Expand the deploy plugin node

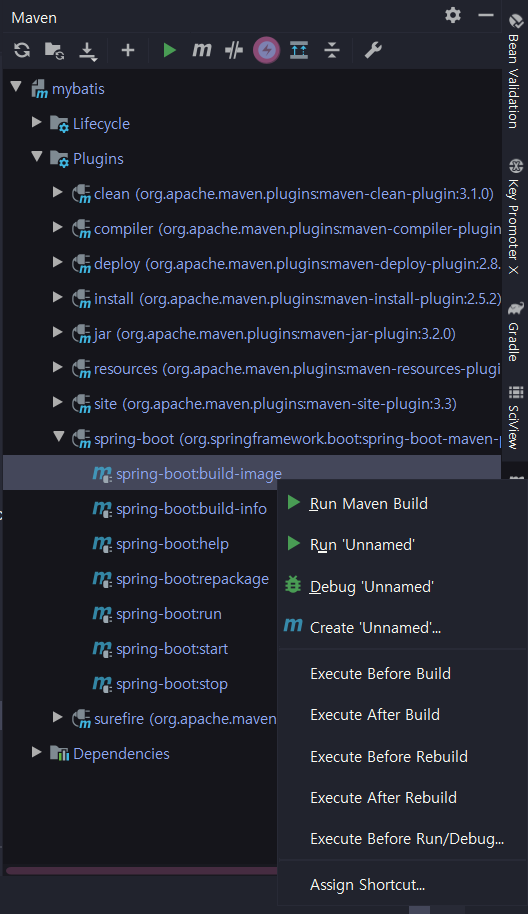coord(58,262)
